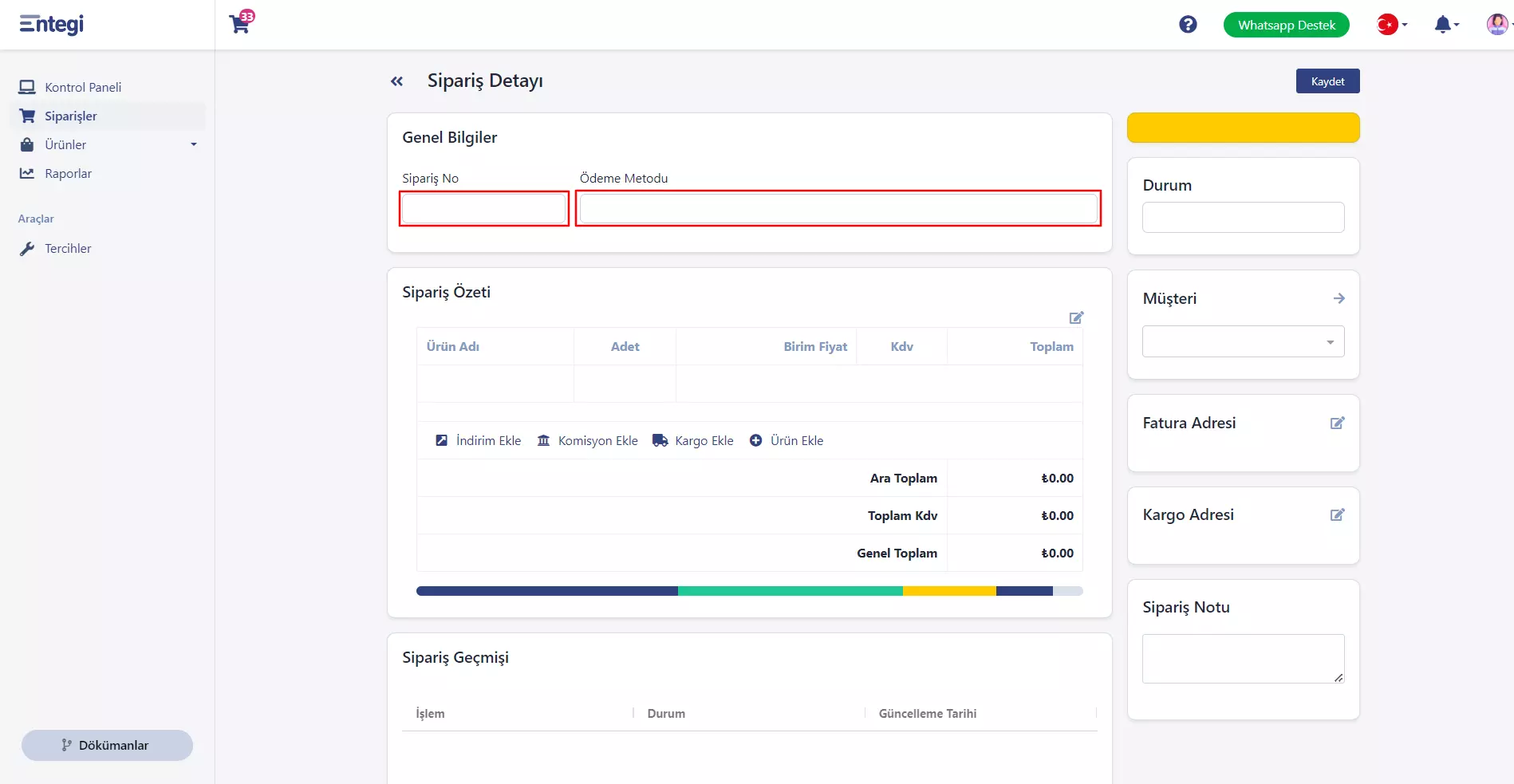The height and width of the screenshot is (784, 1514).
Task: Click the Kdv column header
Action: pos(901,346)
